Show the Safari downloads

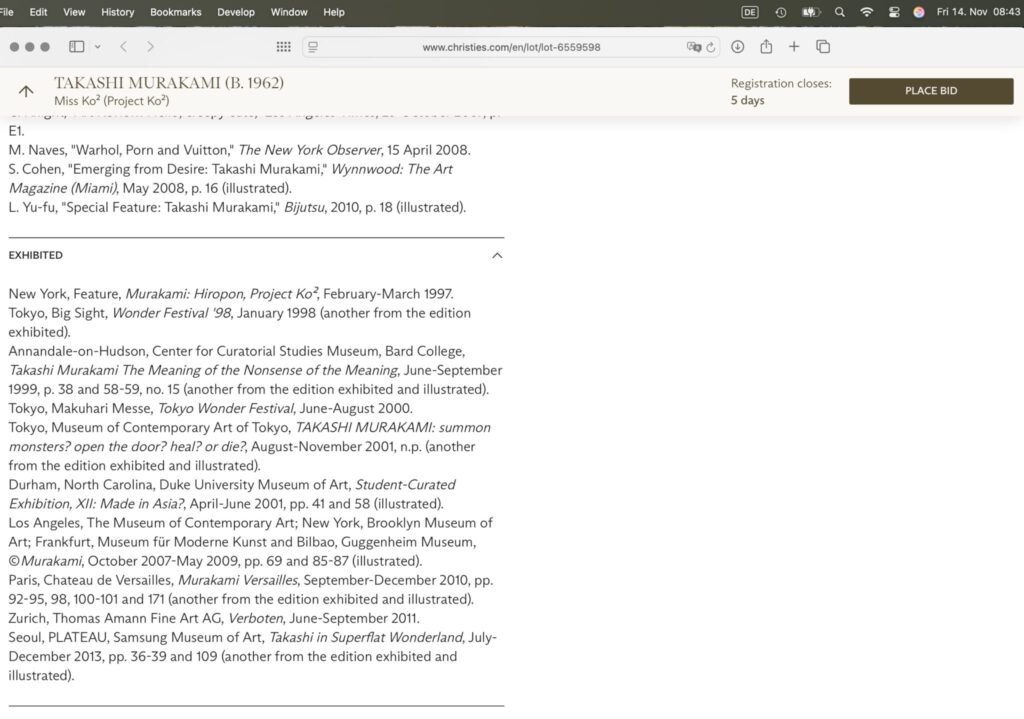(x=738, y=47)
